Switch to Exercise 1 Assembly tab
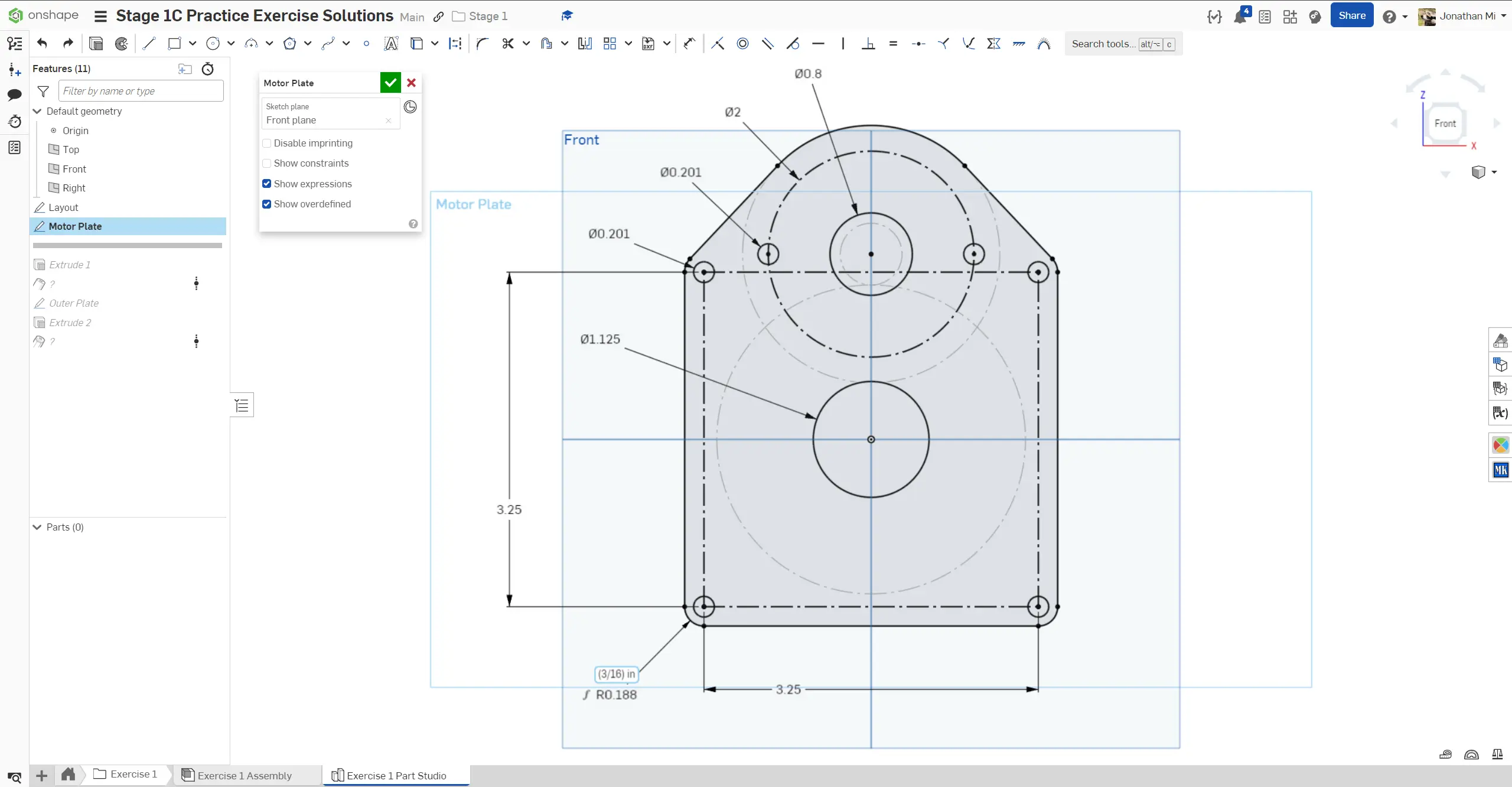This screenshot has height=787, width=1512. (245, 775)
